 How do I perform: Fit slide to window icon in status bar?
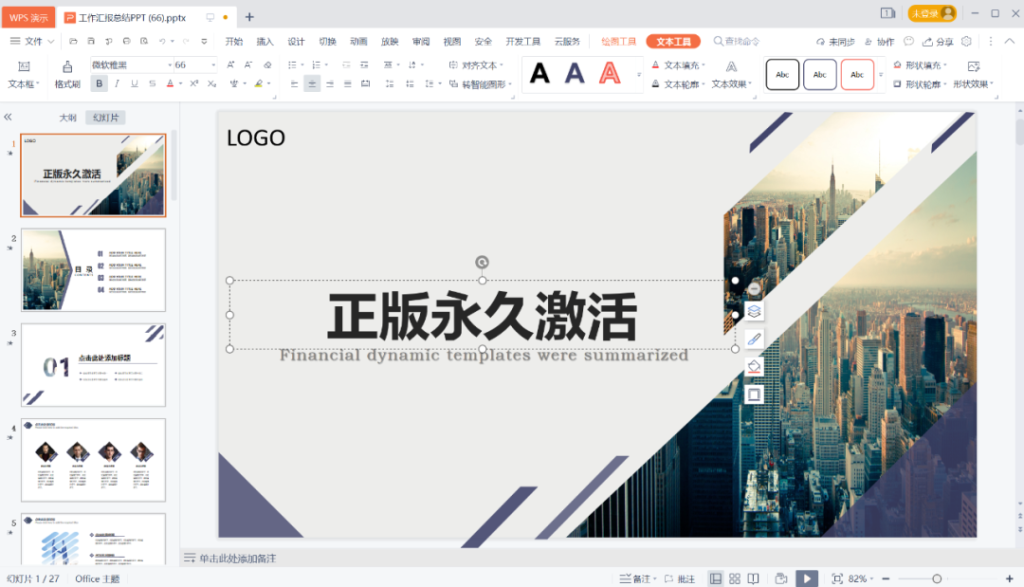[837, 579]
